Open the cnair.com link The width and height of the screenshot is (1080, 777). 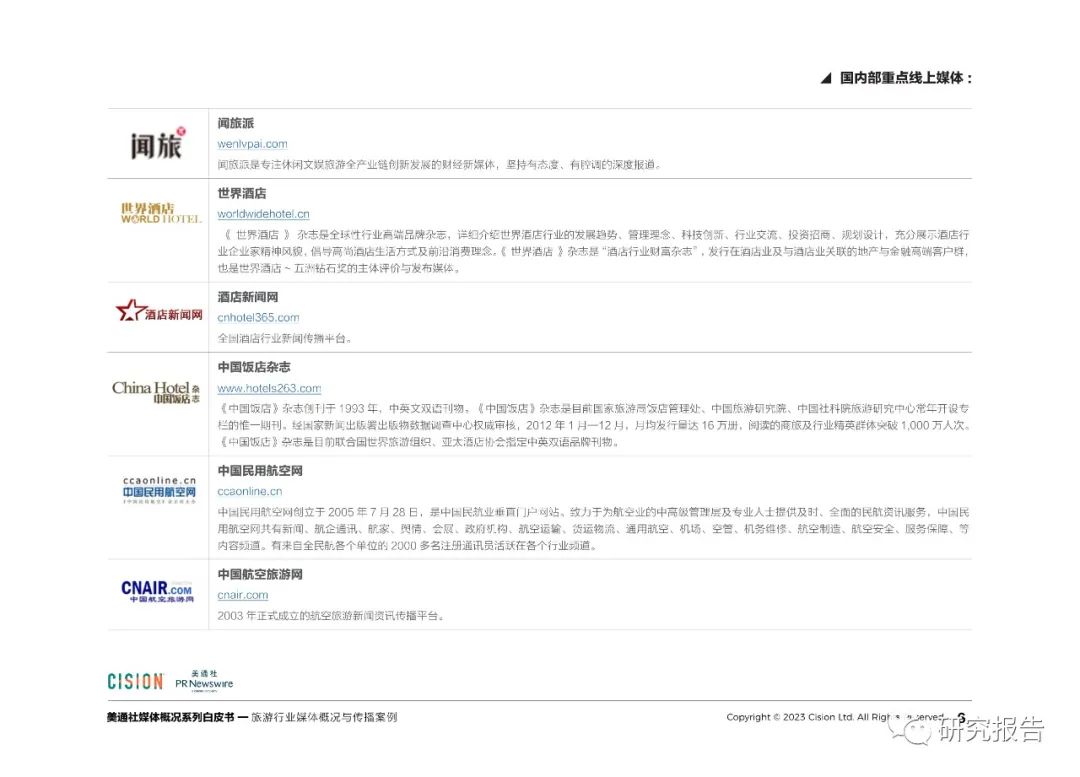coord(242,595)
